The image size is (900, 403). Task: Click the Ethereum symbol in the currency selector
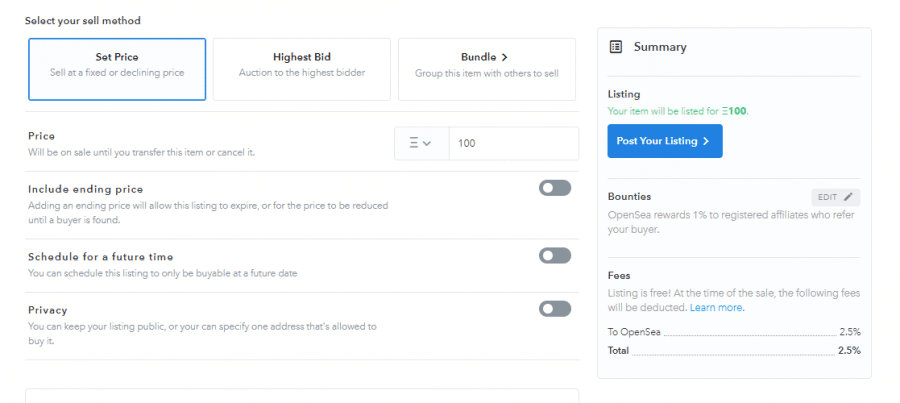pyautogui.click(x=414, y=143)
